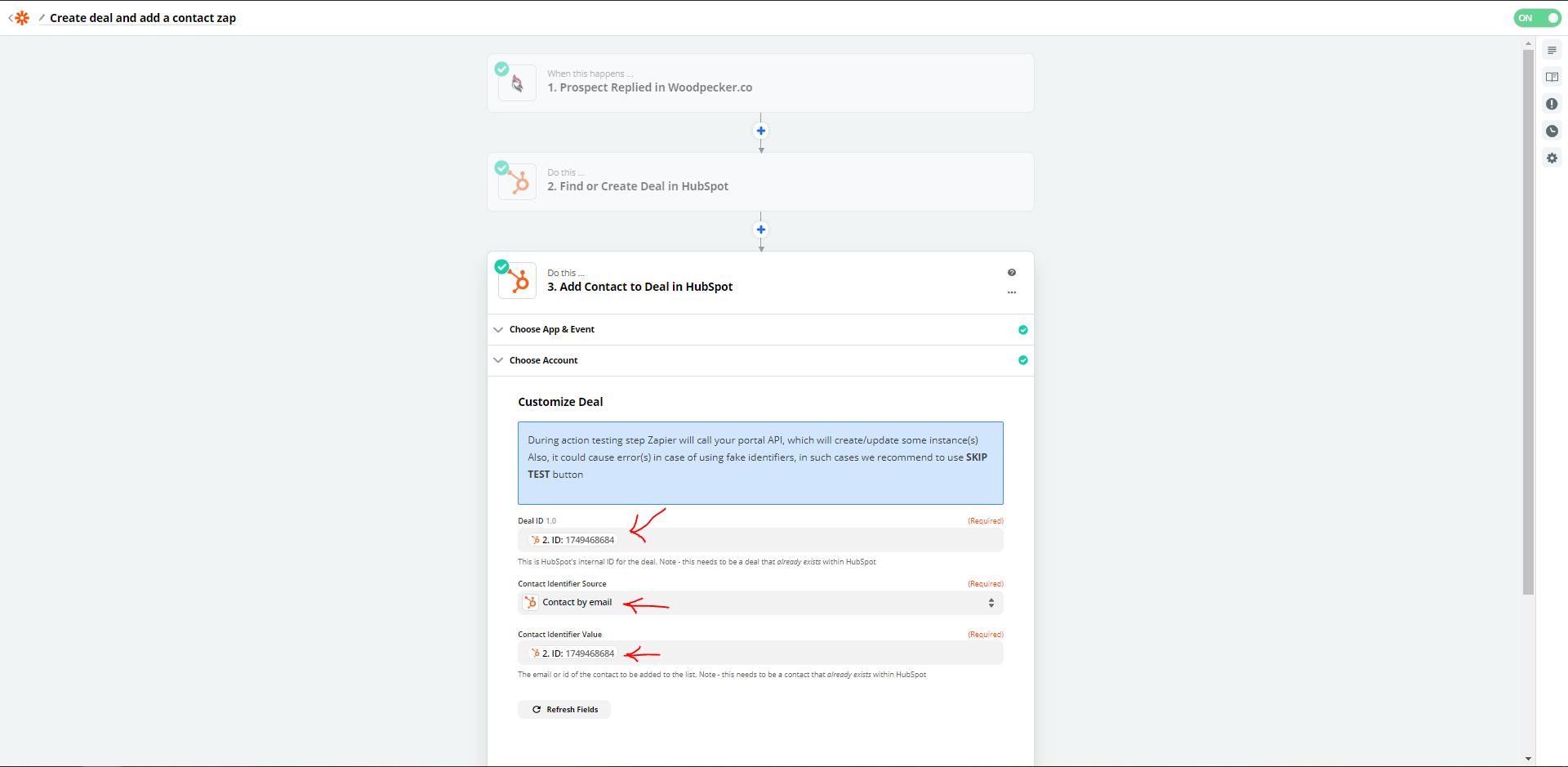This screenshot has height=767, width=1568.
Task: Open help question mark for step 3
Action: click(1012, 273)
